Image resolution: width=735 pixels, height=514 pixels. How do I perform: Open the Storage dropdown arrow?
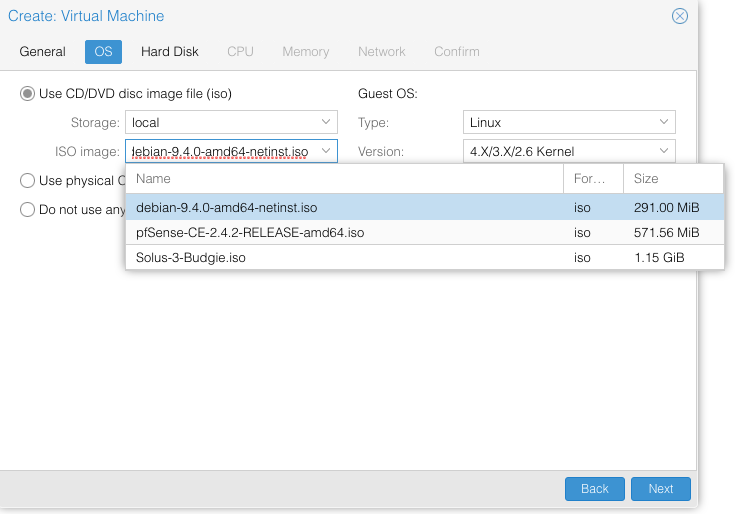326,123
